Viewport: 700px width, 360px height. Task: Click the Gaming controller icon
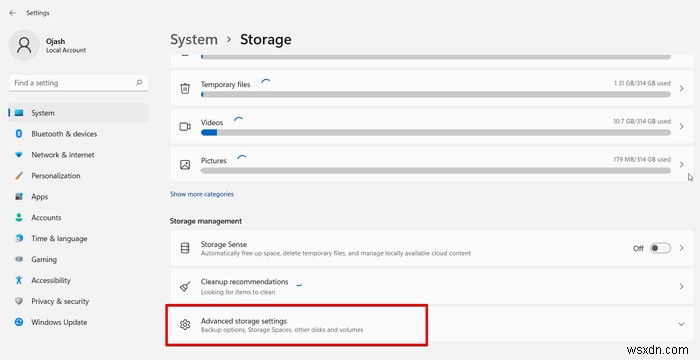(x=19, y=259)
